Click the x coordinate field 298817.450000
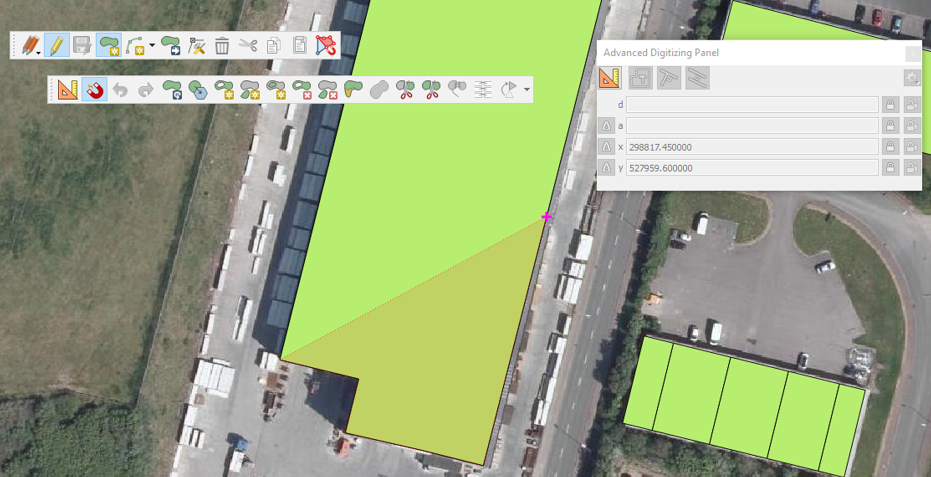931x477 pixels. (x=752, y=147)
